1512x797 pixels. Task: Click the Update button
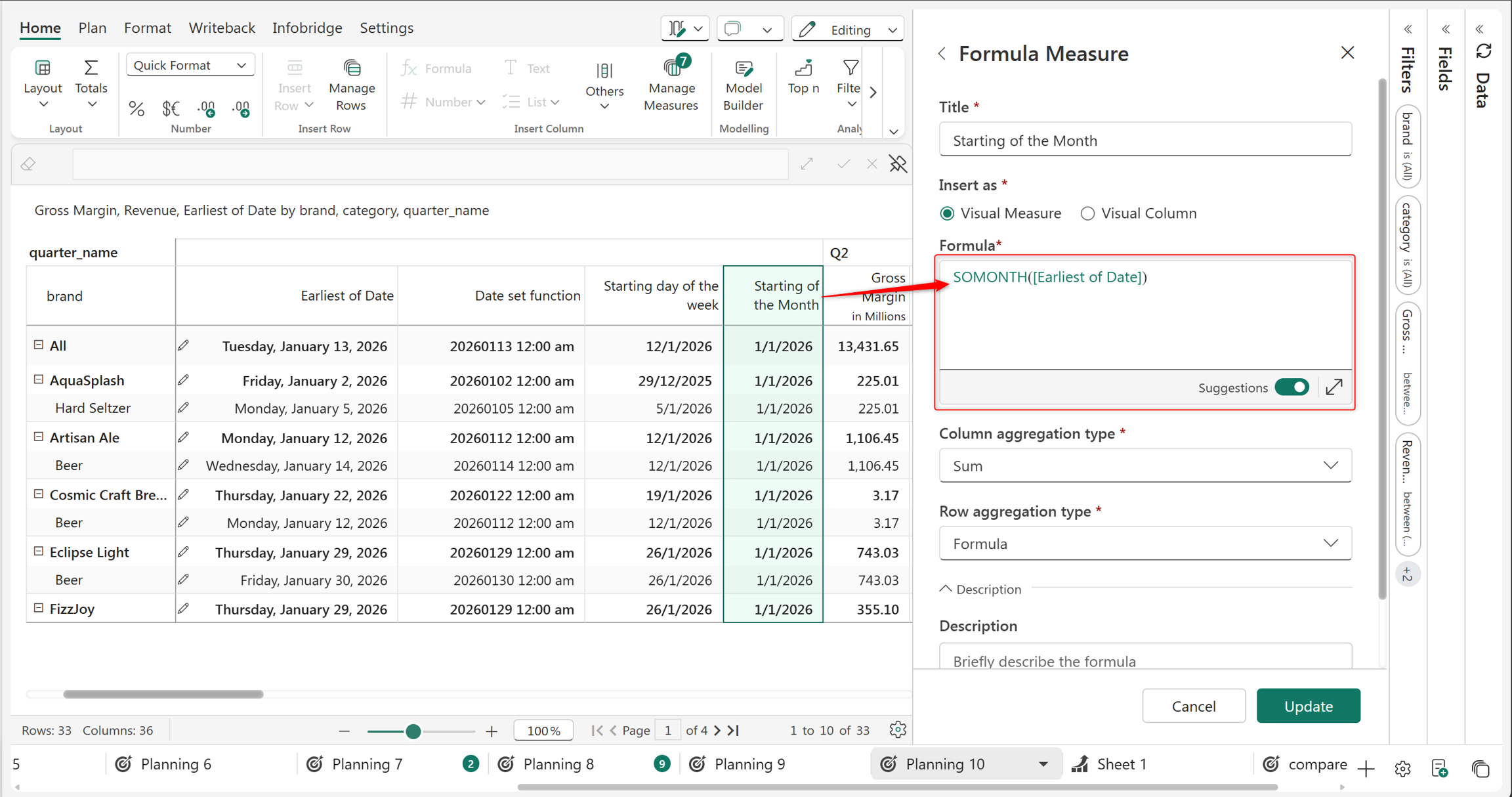click(x=1308, y=706)
